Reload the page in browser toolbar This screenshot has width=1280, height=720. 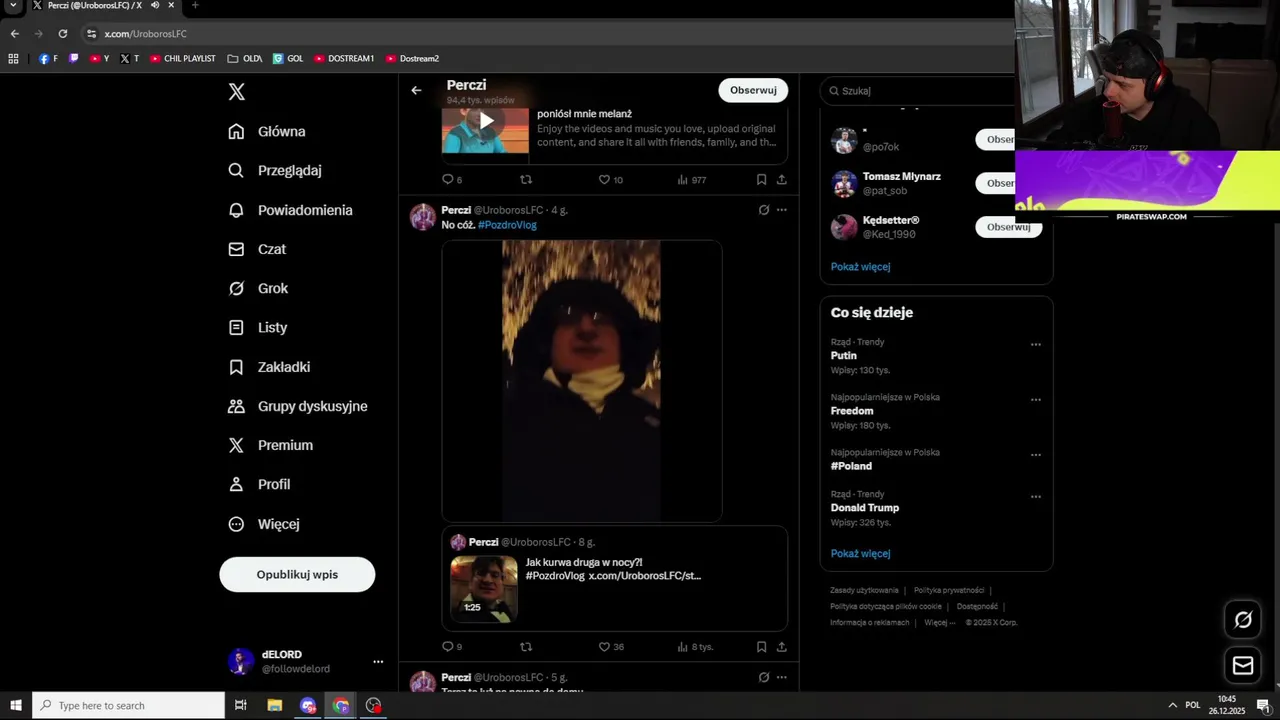click(x=62, y=33)
